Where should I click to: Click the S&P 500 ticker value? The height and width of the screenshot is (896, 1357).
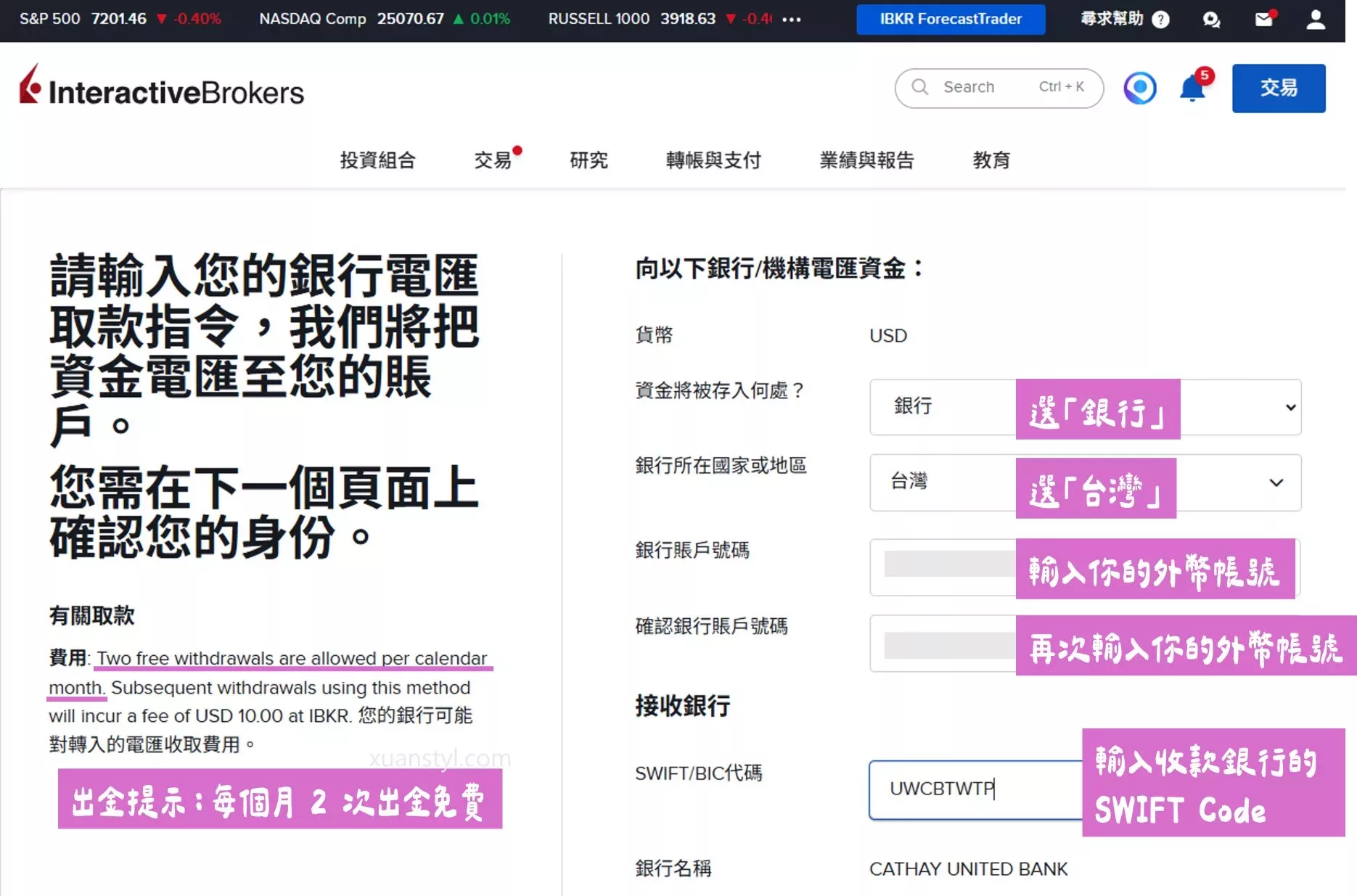(119, 19)
